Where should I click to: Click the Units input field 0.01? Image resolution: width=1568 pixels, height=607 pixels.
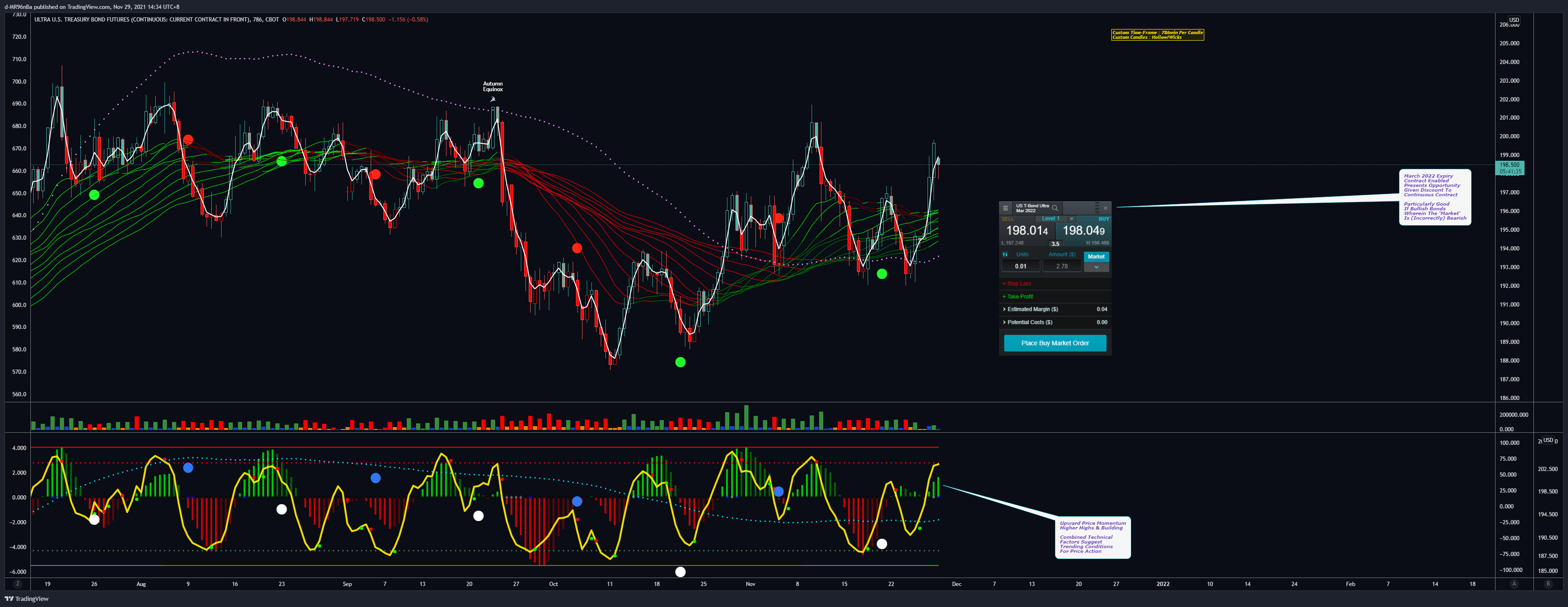[1020, 266]
